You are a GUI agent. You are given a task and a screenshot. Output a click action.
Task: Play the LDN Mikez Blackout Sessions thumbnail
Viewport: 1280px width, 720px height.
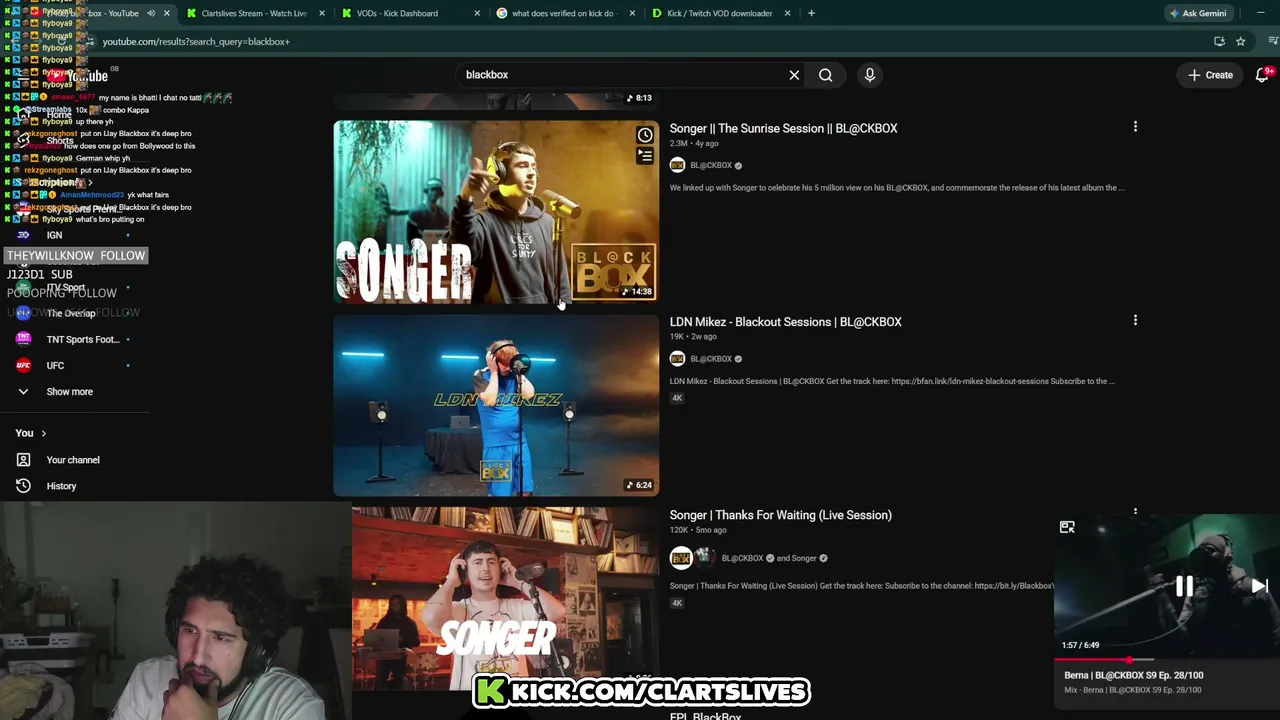[x=496, y=405]
